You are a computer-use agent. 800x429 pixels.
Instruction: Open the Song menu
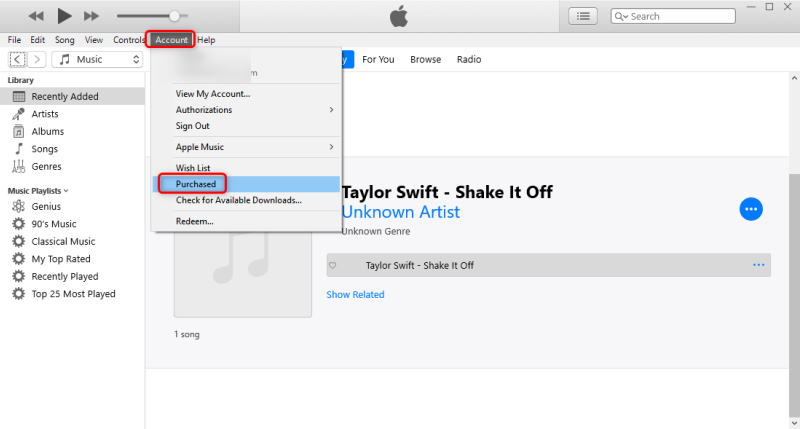[x=64, y=40]
